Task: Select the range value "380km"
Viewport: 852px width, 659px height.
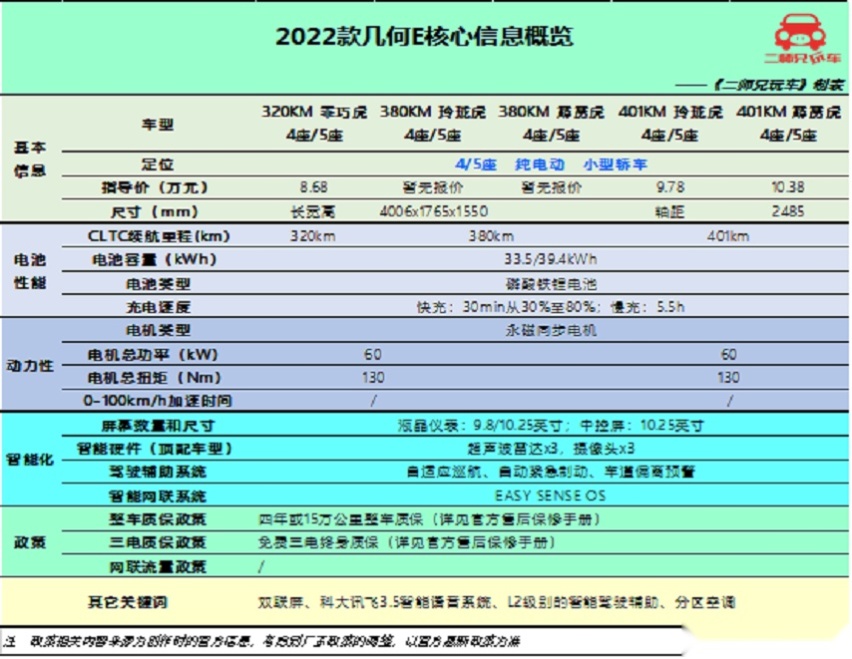Action: pos(491,236)
